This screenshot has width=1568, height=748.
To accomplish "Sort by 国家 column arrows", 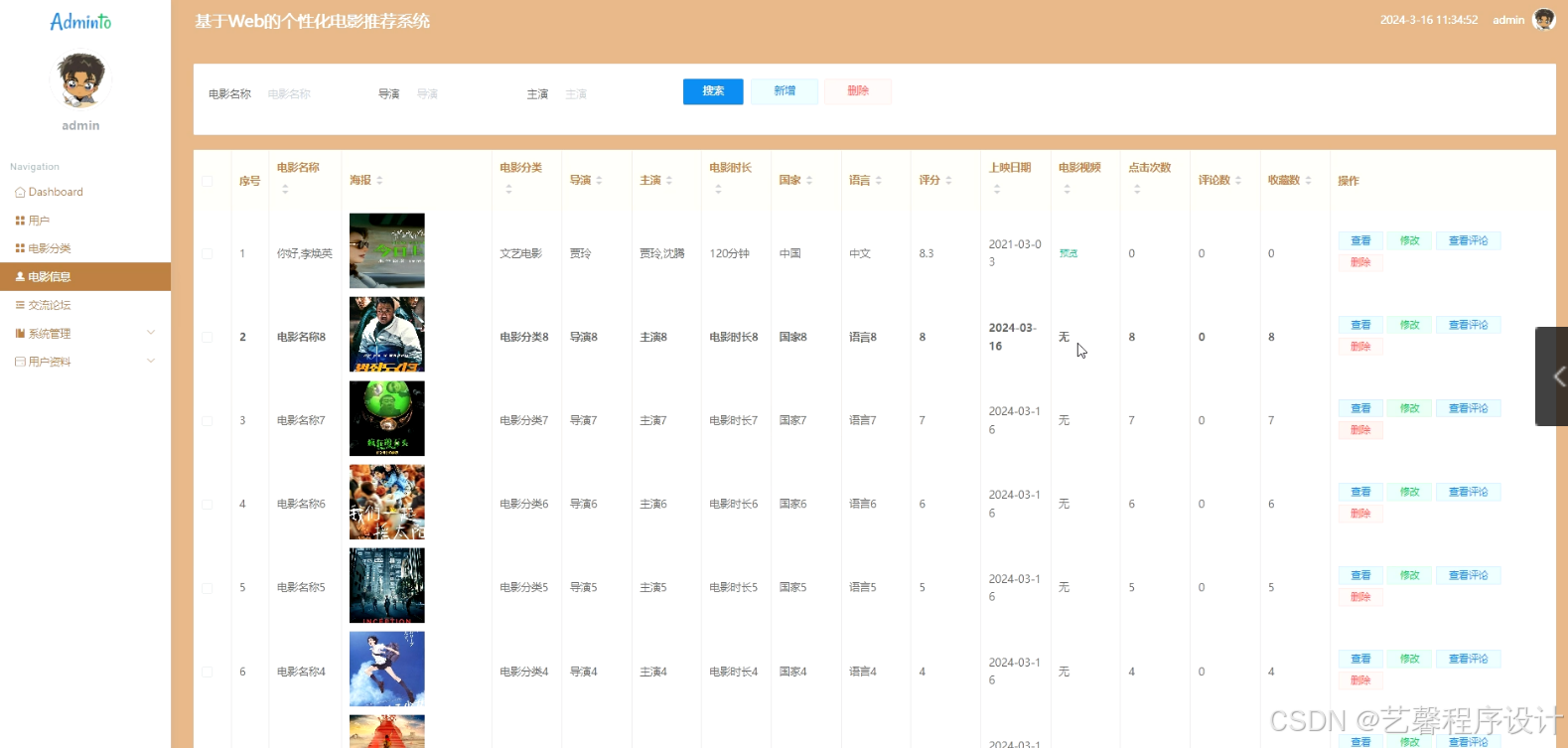I will tap(809, 180).
